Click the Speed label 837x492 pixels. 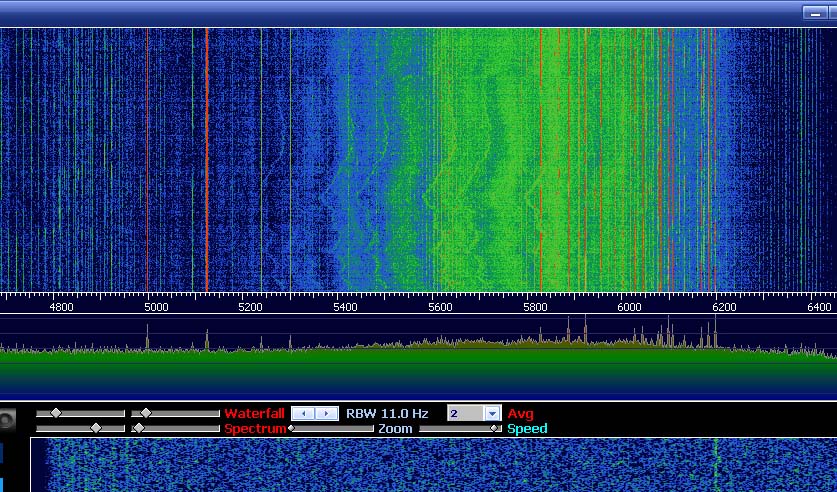click(x=527, y=428)
